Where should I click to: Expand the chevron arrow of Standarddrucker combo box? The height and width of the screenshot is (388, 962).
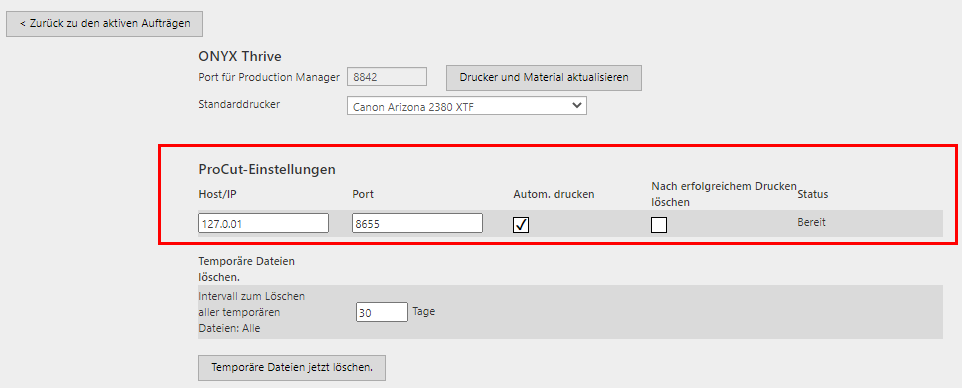[x=576, y=106]
